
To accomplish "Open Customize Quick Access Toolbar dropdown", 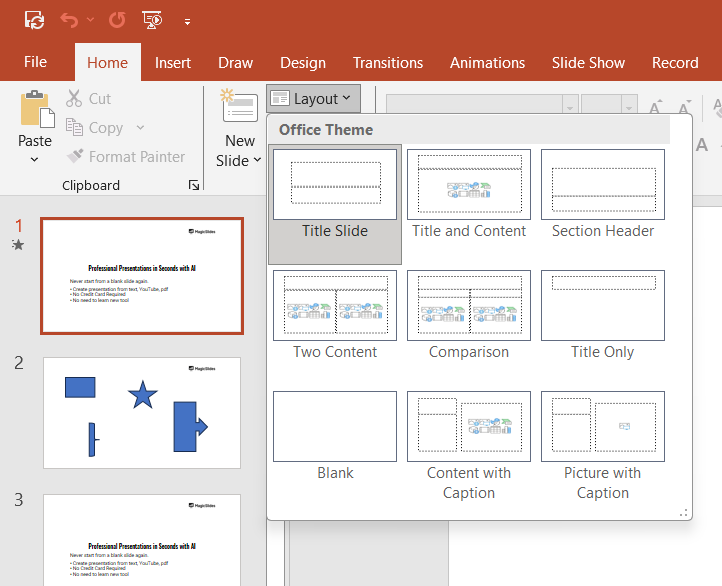I will click(188, 21).
